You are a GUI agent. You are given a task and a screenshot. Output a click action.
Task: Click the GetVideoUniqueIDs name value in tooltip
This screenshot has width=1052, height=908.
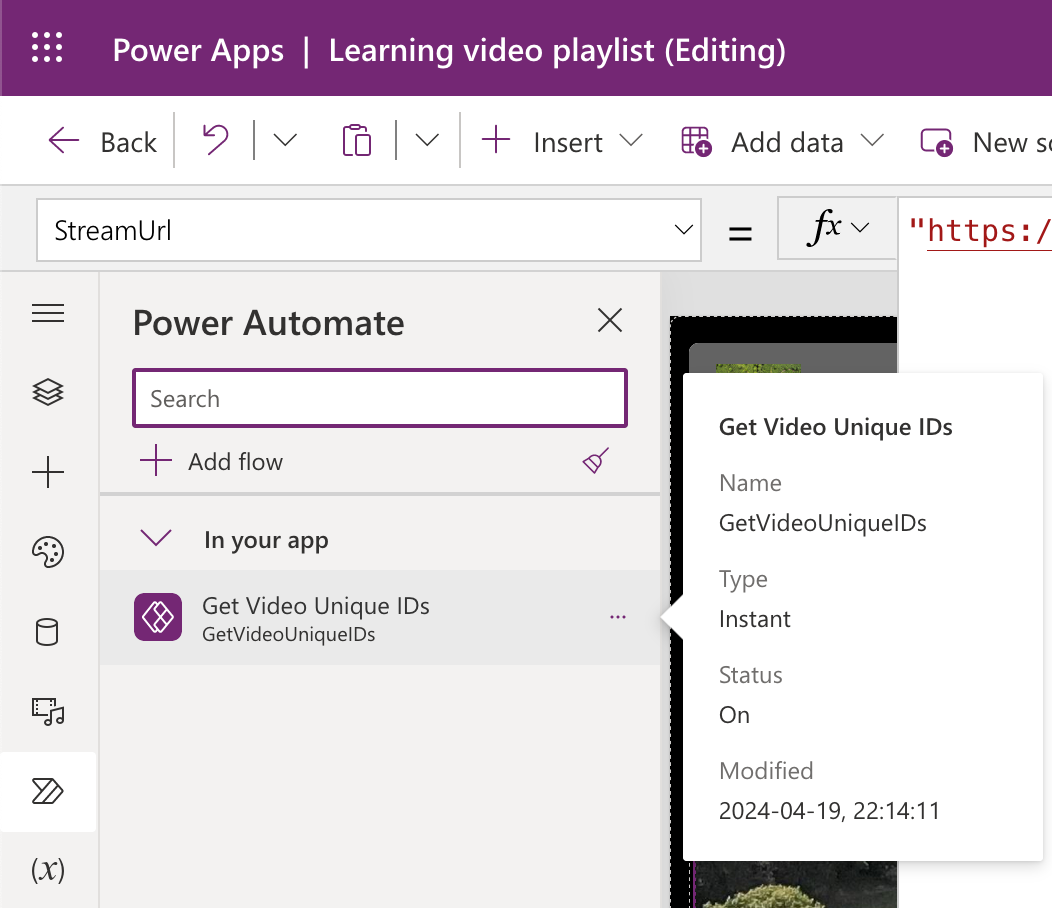pos(823,523)
